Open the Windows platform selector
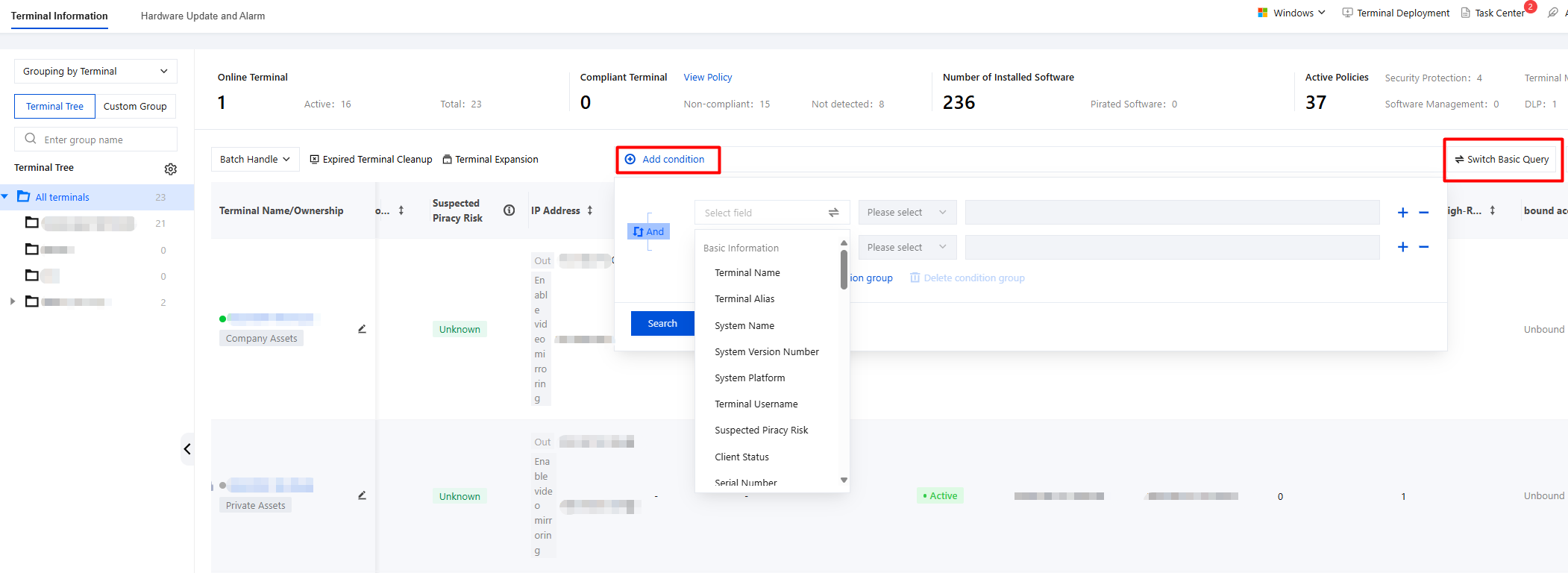 [1291, 13]
